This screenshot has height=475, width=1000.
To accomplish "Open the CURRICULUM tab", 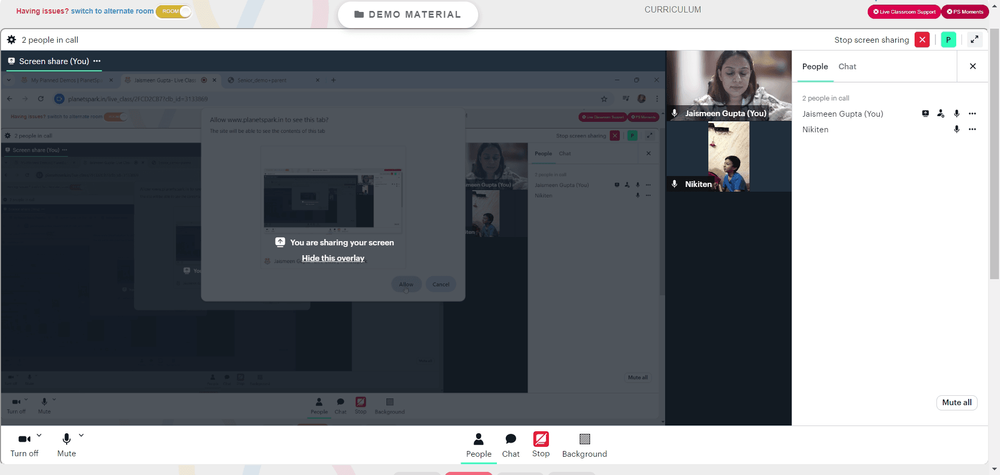I will 673,10.
